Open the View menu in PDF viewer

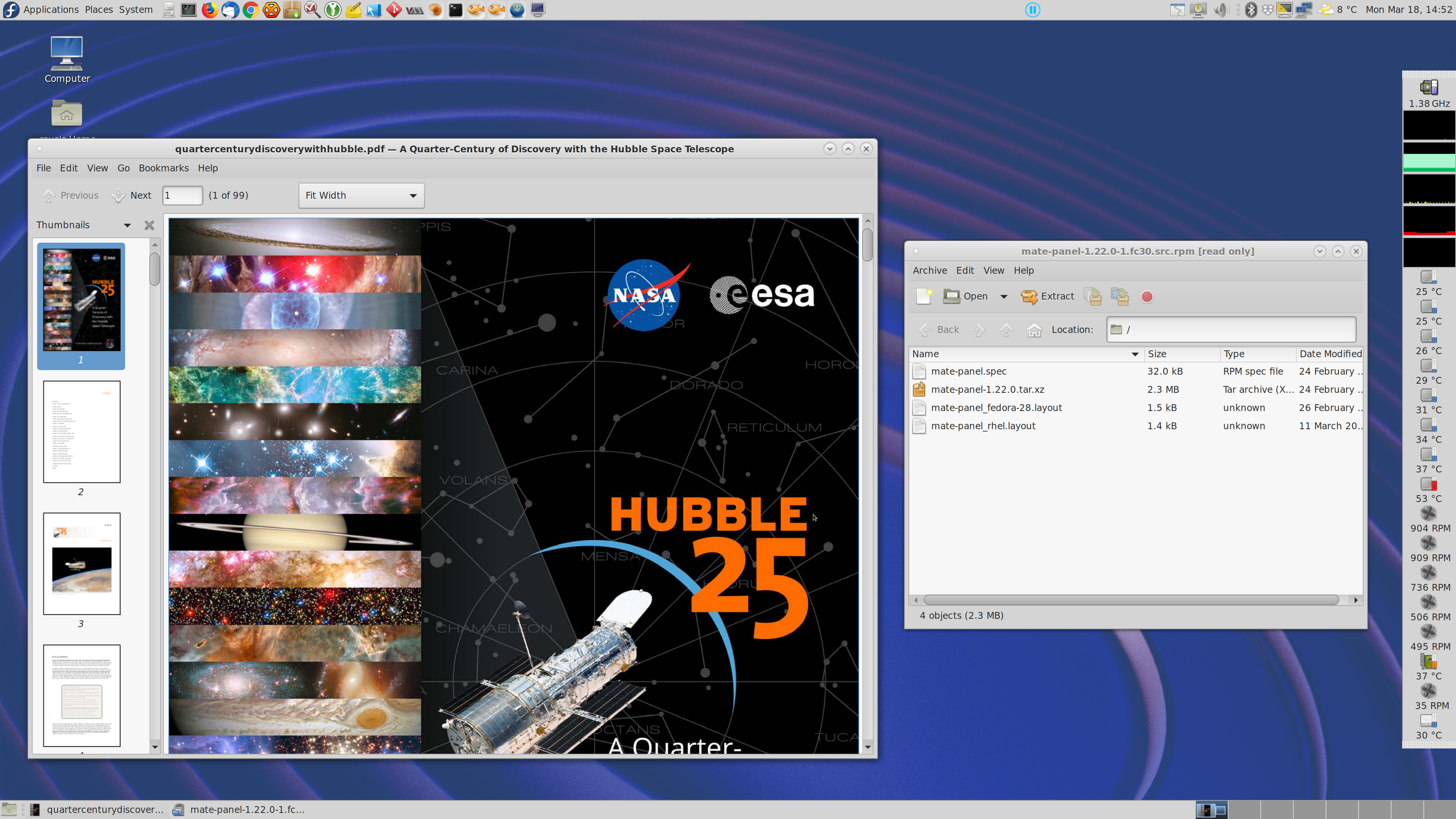click(97, 168)
